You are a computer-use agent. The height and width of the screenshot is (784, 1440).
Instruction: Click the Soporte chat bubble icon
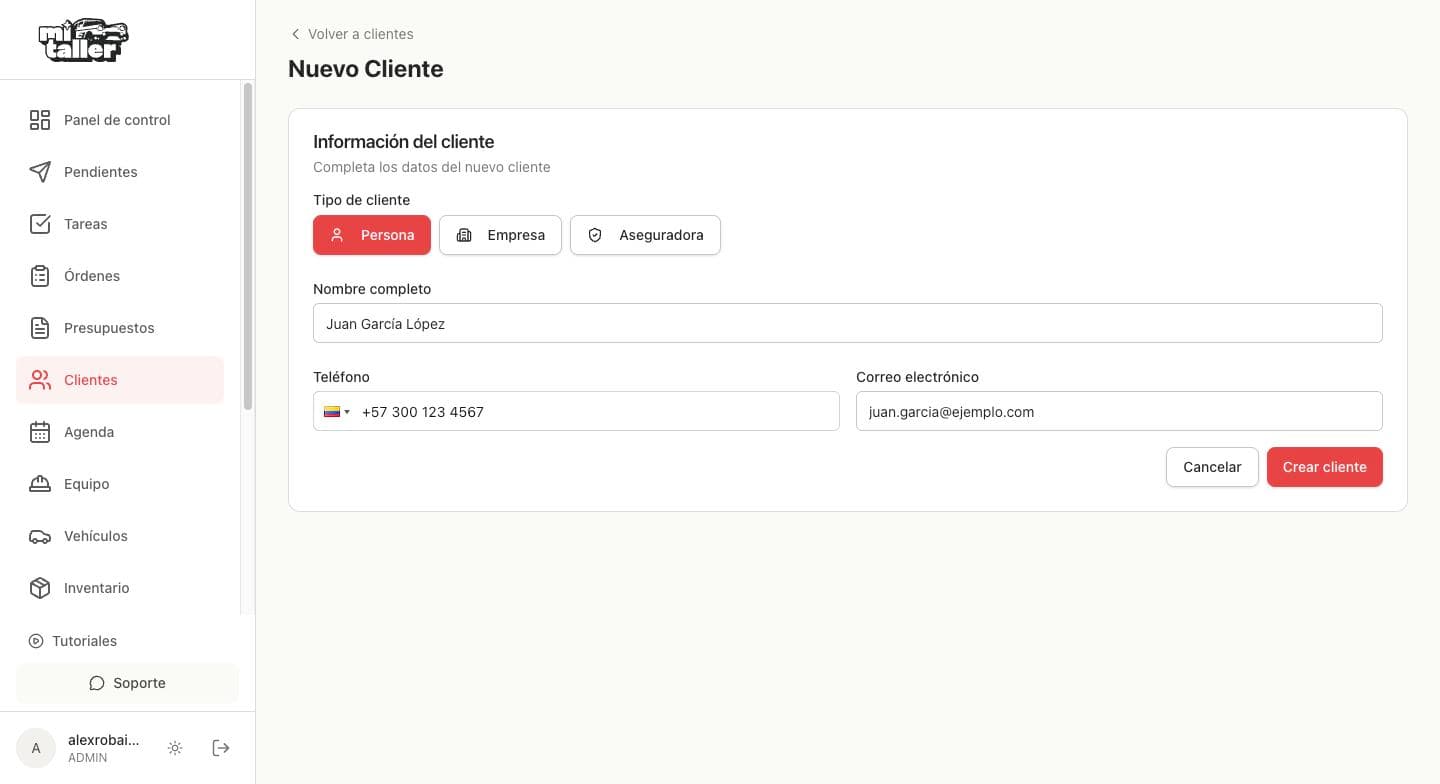97,683
